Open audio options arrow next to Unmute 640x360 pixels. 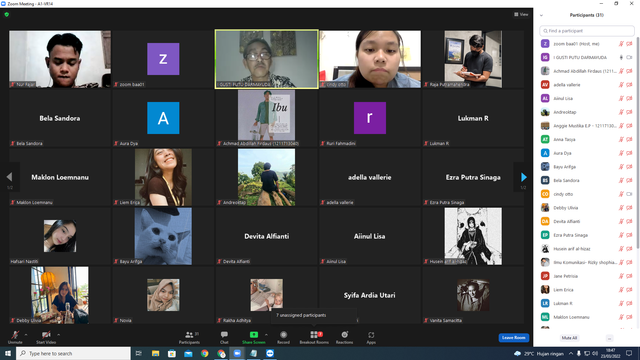(26, 335)
